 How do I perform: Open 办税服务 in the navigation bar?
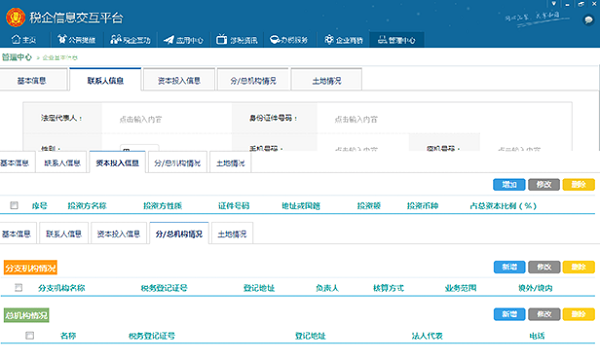coord(289,40)
